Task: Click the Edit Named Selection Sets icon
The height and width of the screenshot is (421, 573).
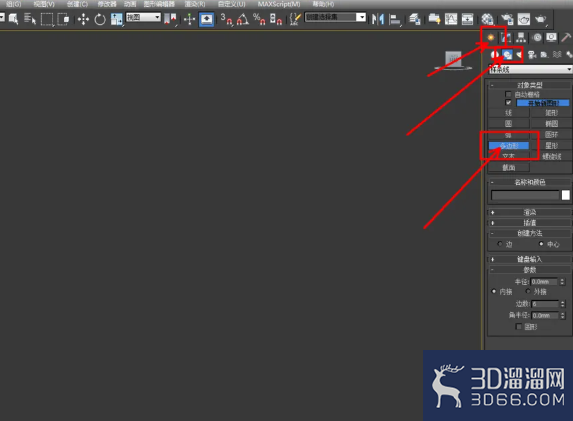Action: click(x=295, y=19)
